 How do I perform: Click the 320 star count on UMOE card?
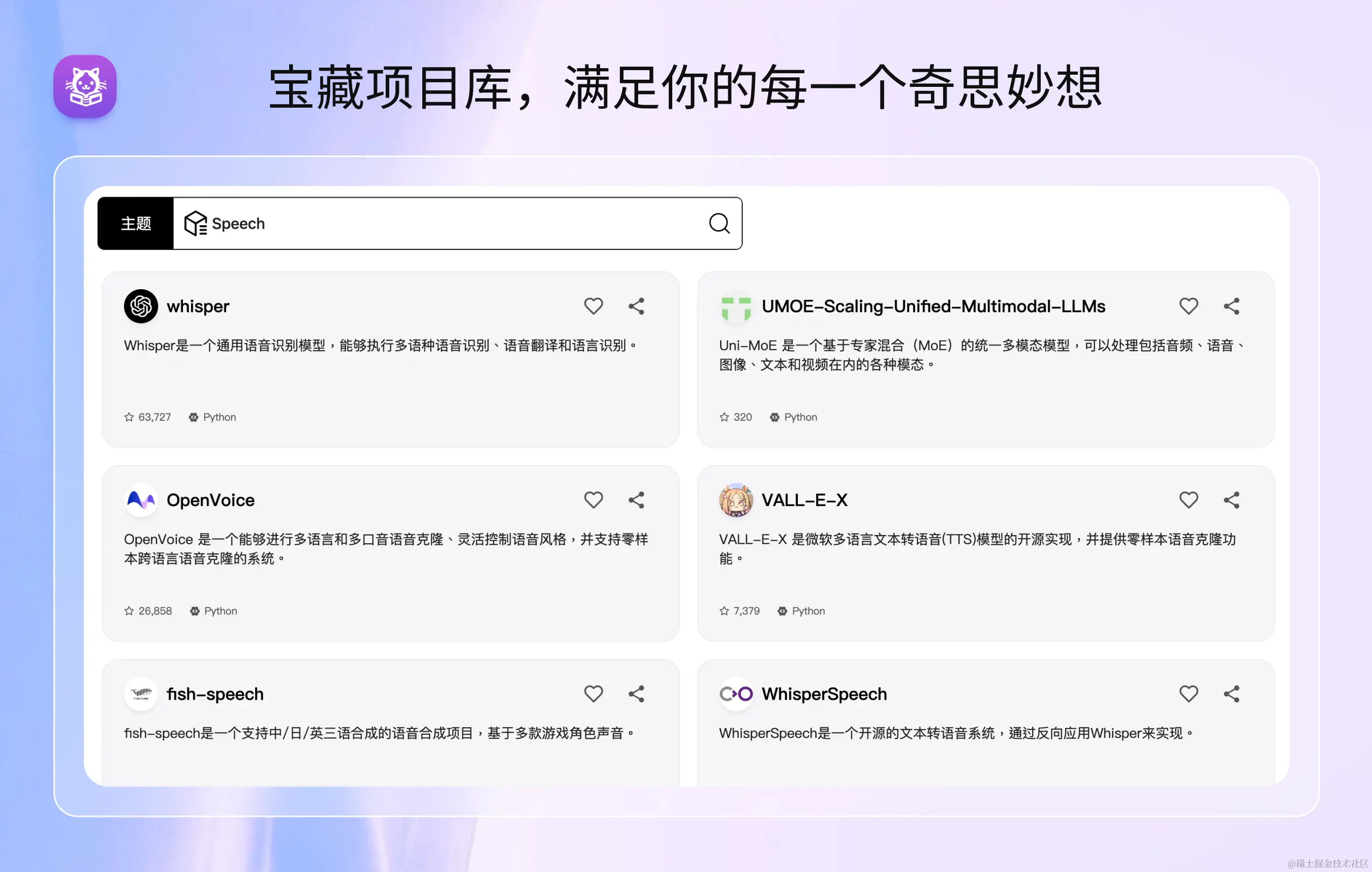pyautogui.click(x=742, y=417)
